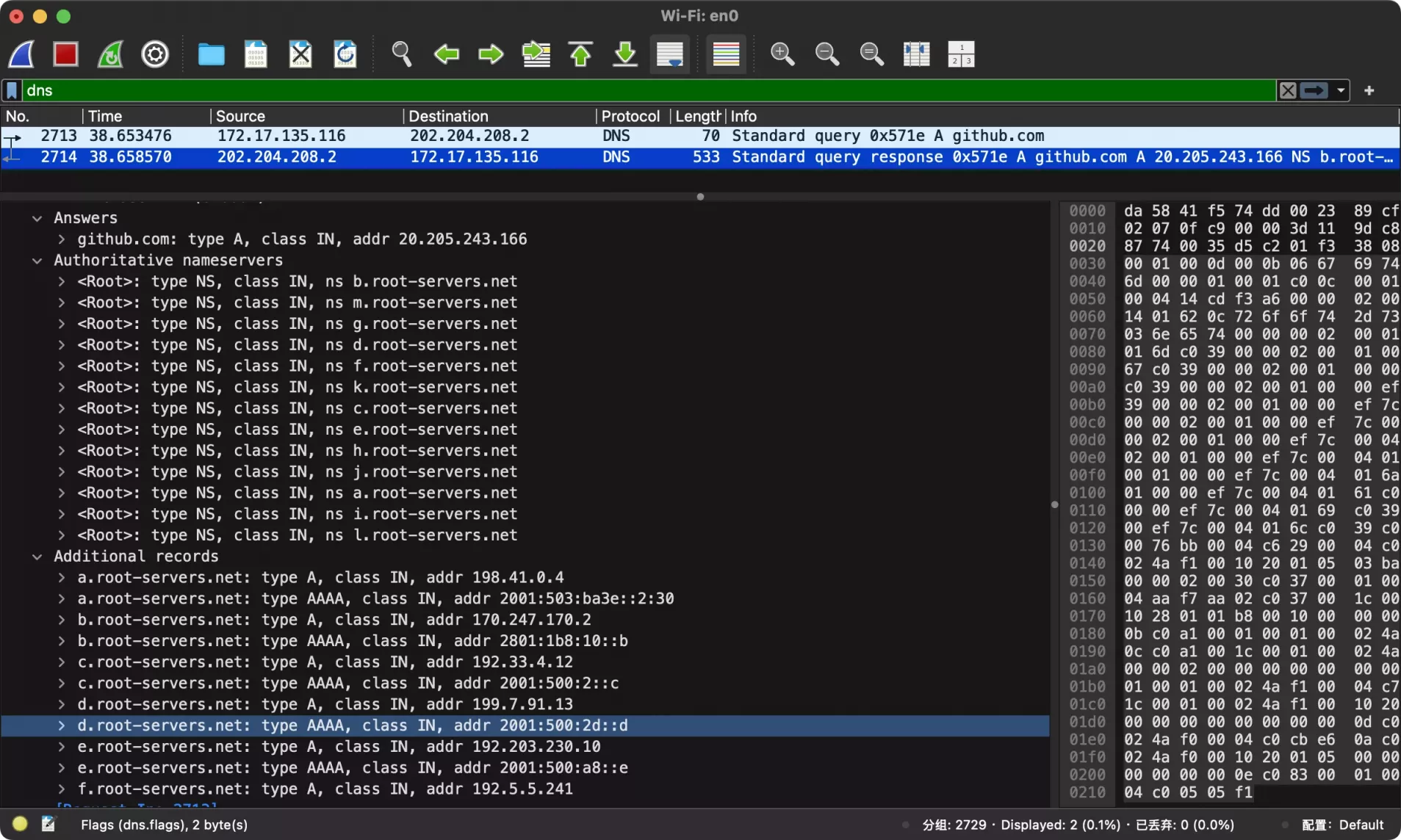Click the Default profile in status bar
Screen dimensions: 1401x840
tap(1342, 825)
